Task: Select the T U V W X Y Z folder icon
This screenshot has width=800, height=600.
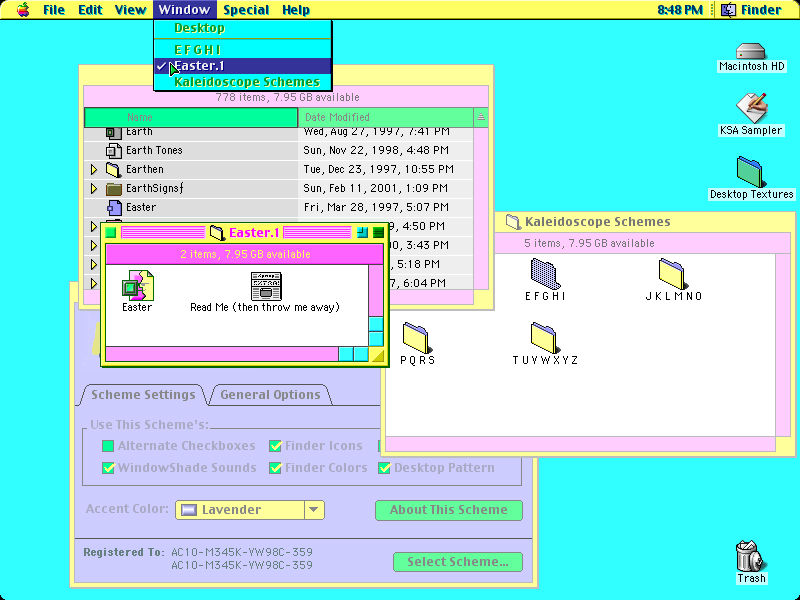Action: pos(545,337)
